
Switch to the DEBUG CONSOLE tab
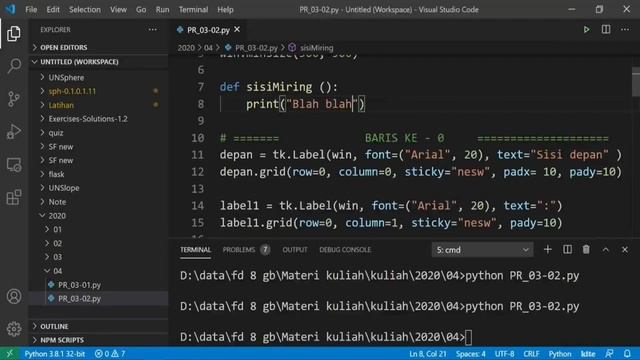pyautogui.click(x=345, y=249)
